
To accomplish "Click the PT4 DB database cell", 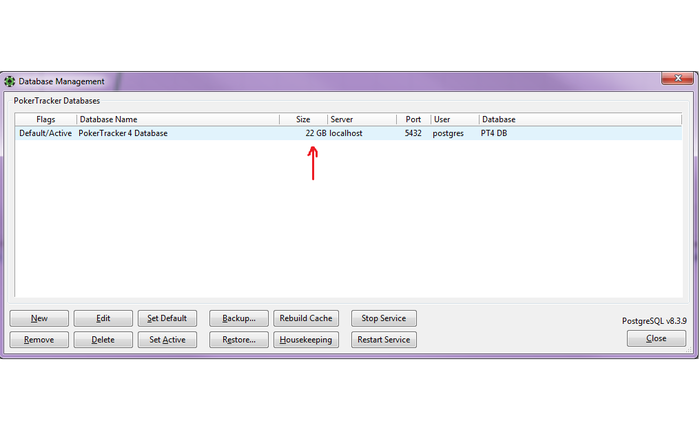I will click(494, 133).
